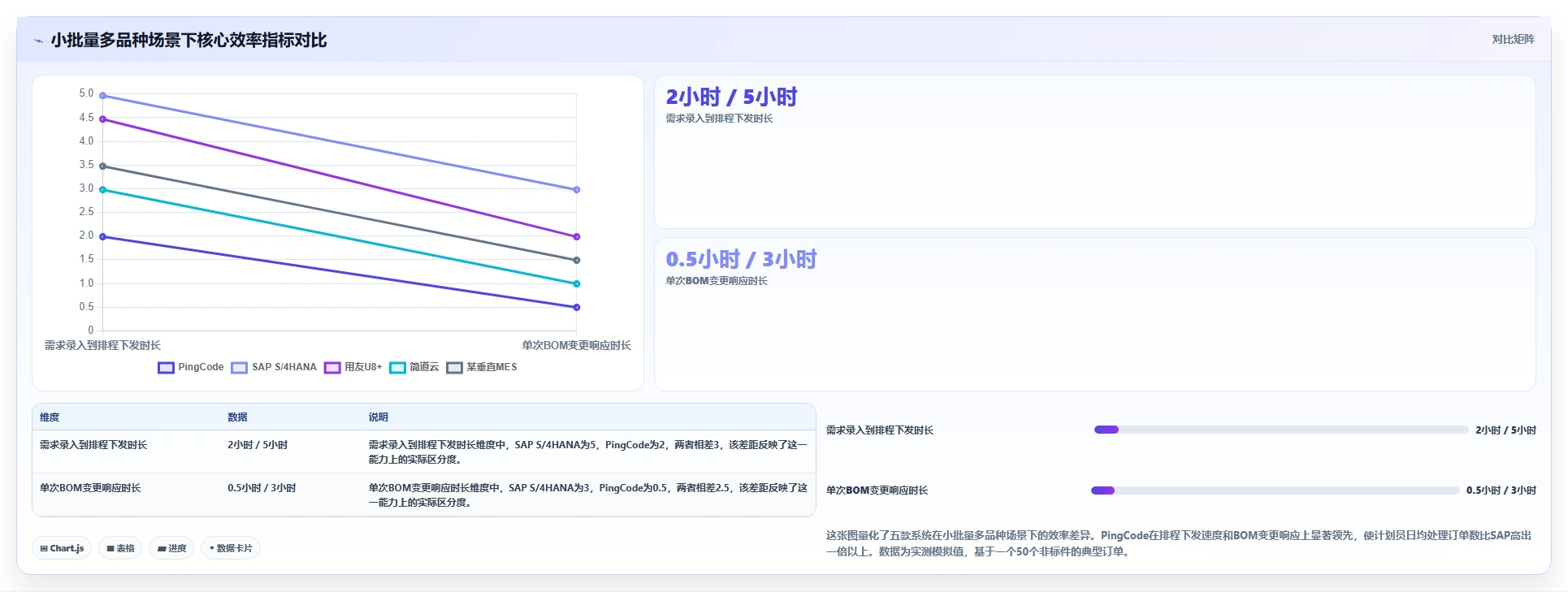
Task: Toggle the 用友U8+ legend entry
Action: [x=353, y=367]
